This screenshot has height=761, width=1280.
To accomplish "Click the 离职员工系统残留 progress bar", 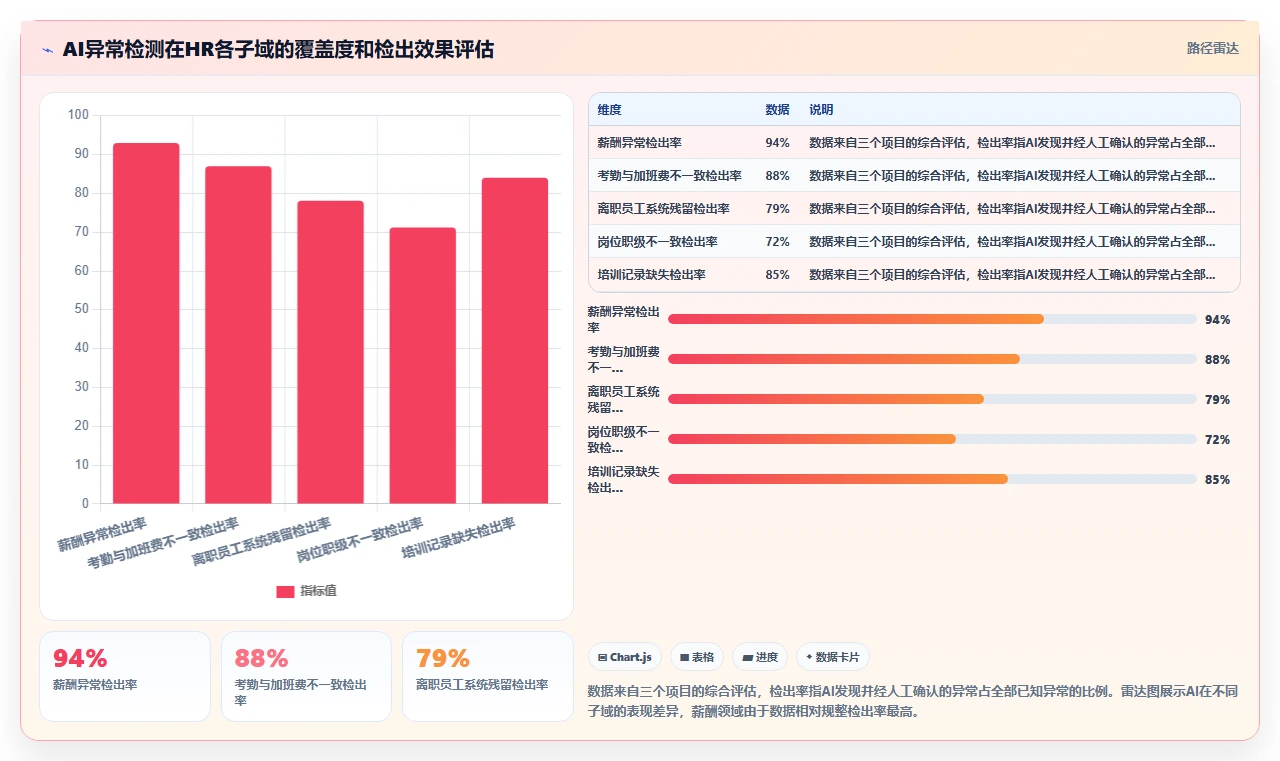I will [x=932, y=399].
